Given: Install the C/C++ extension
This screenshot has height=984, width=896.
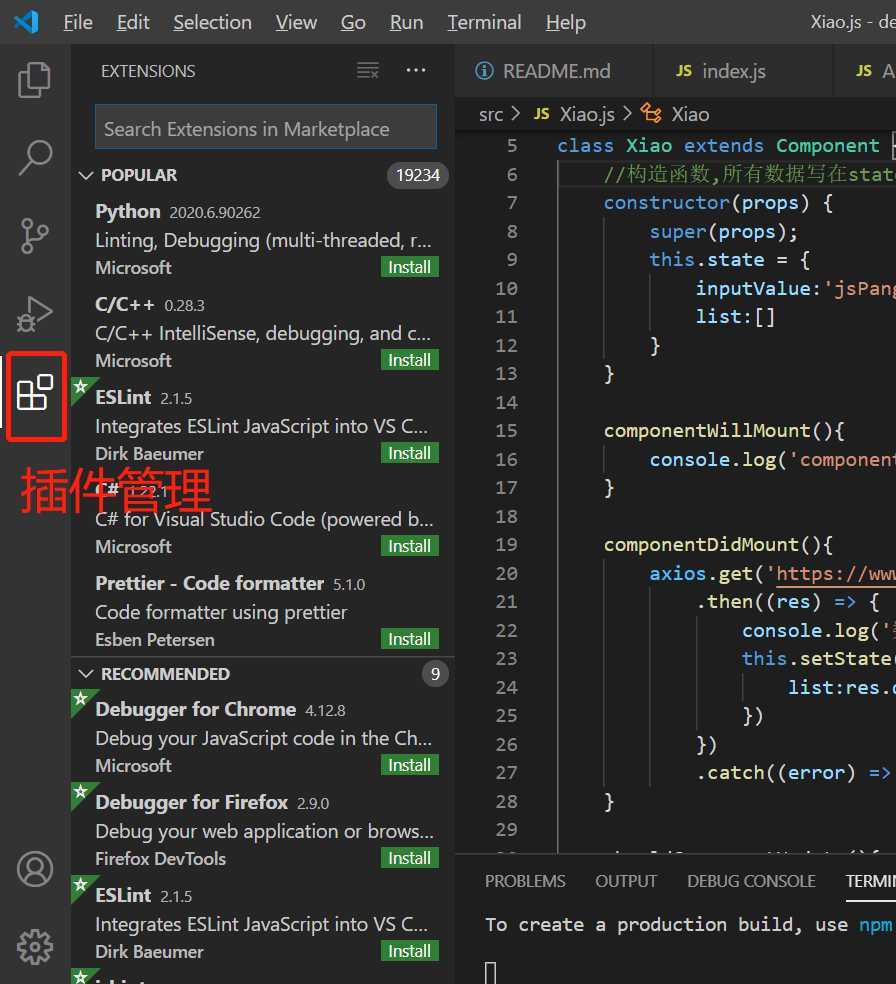Looking at the screenshot, I should 409,360.
